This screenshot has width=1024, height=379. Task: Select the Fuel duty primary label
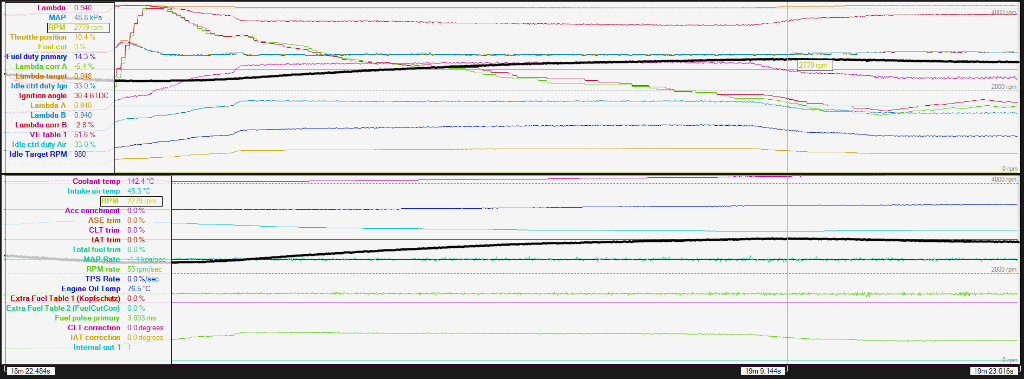(x=37, y=57)
